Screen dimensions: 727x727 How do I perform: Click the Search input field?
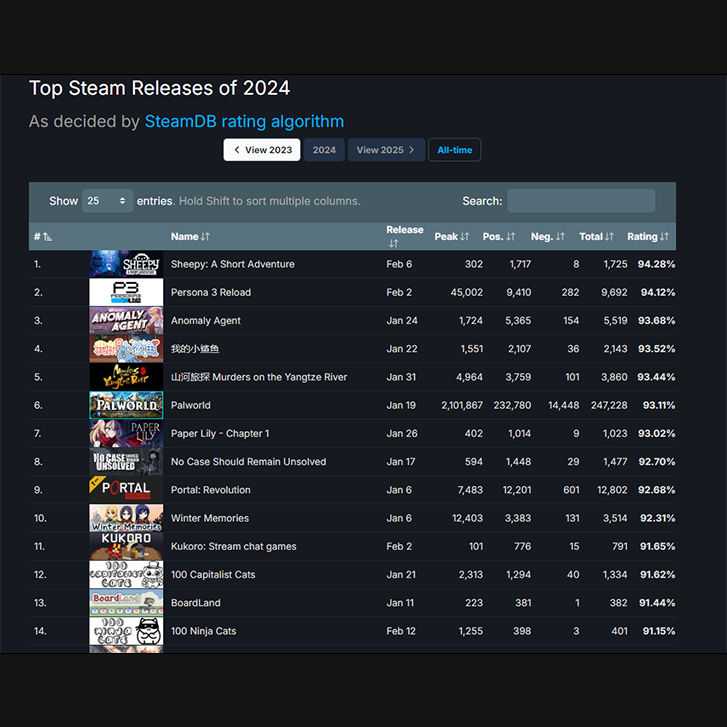pyautogui.click(x=581, y=201)
